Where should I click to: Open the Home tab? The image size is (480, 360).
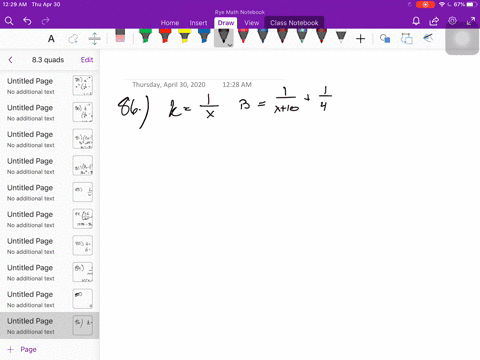click(x=170, y=23)
